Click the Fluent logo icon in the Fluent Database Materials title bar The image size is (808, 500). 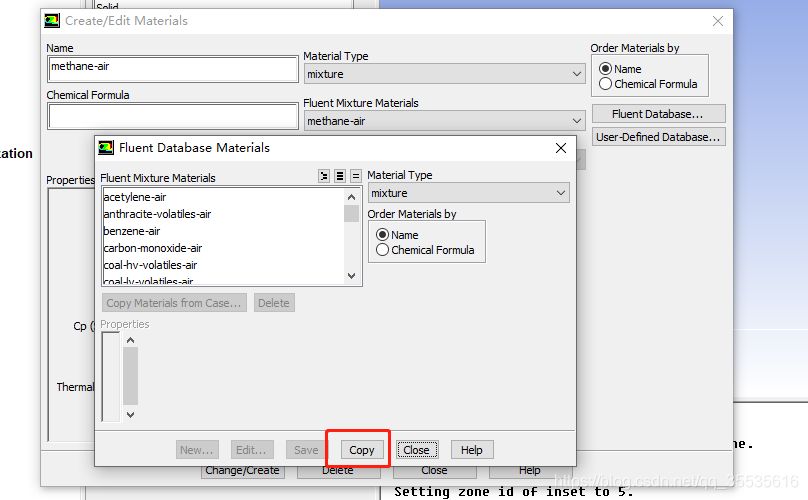point(106,148)
